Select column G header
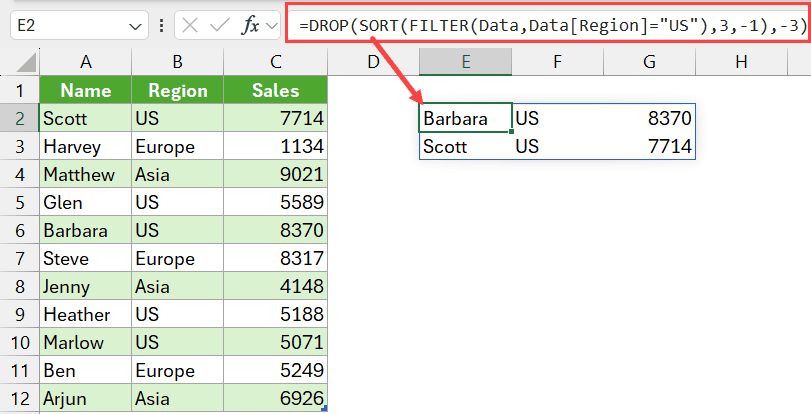 (x=650, y=62)
